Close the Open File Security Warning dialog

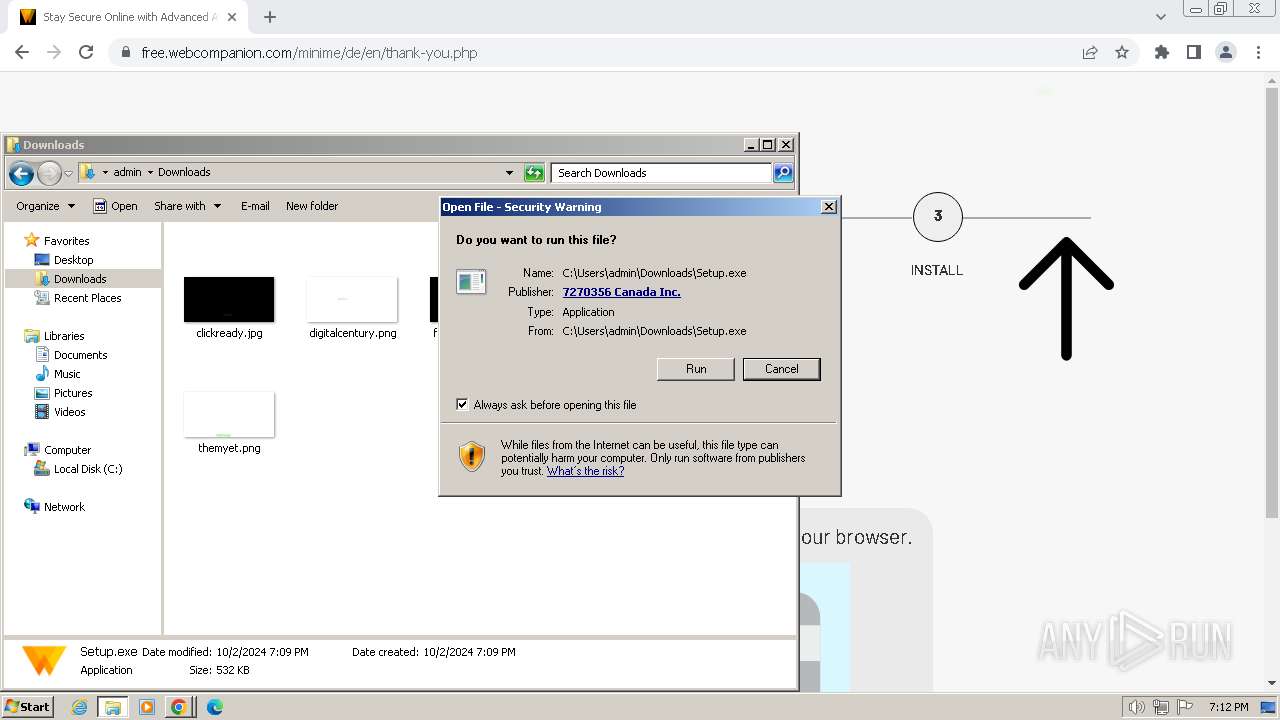829,207
